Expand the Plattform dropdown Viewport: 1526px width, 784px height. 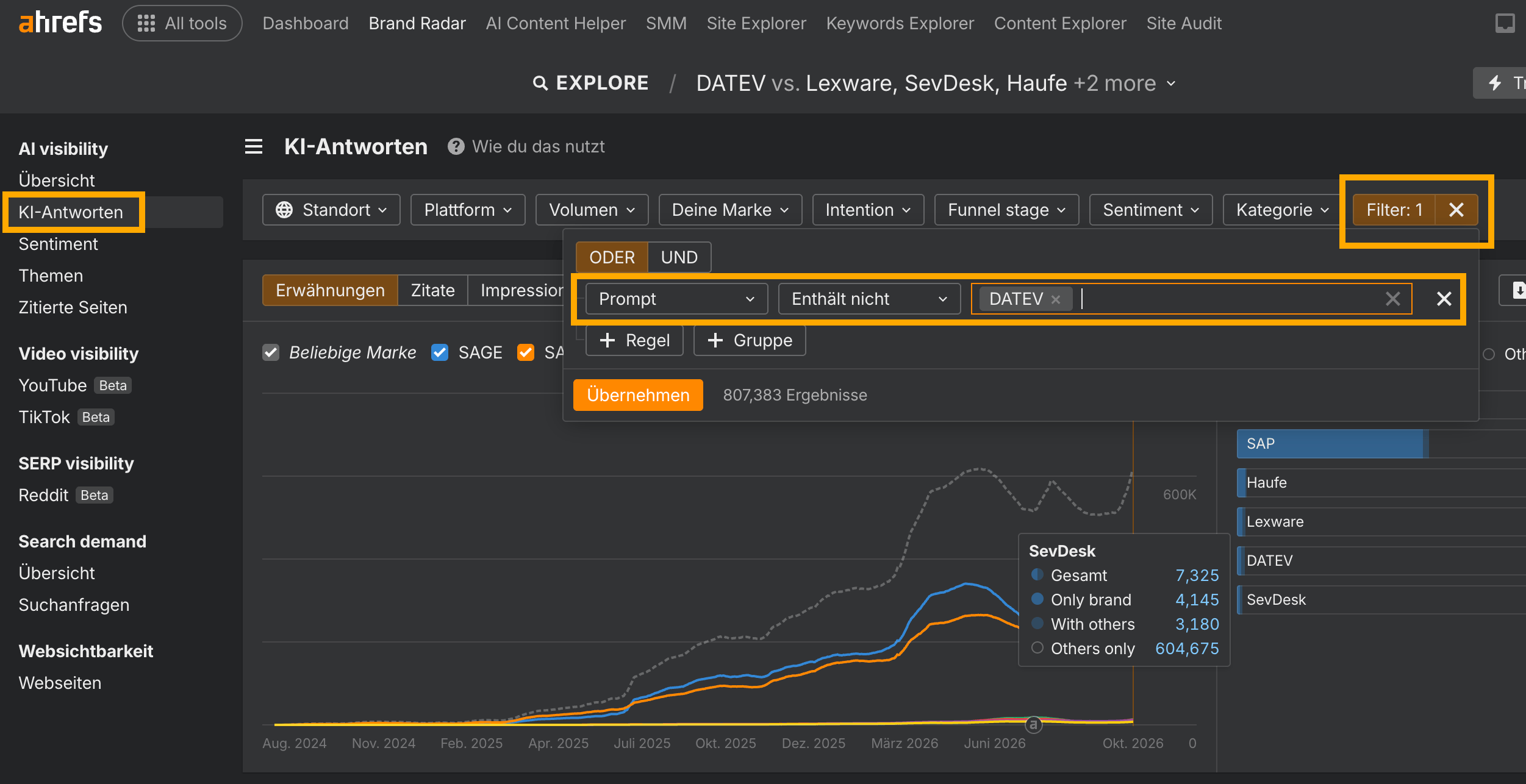[x=468, y=210]
